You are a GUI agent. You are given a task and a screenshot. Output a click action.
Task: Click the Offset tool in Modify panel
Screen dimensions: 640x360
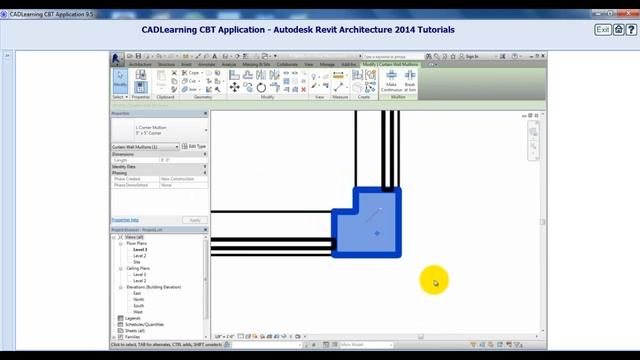248,75
